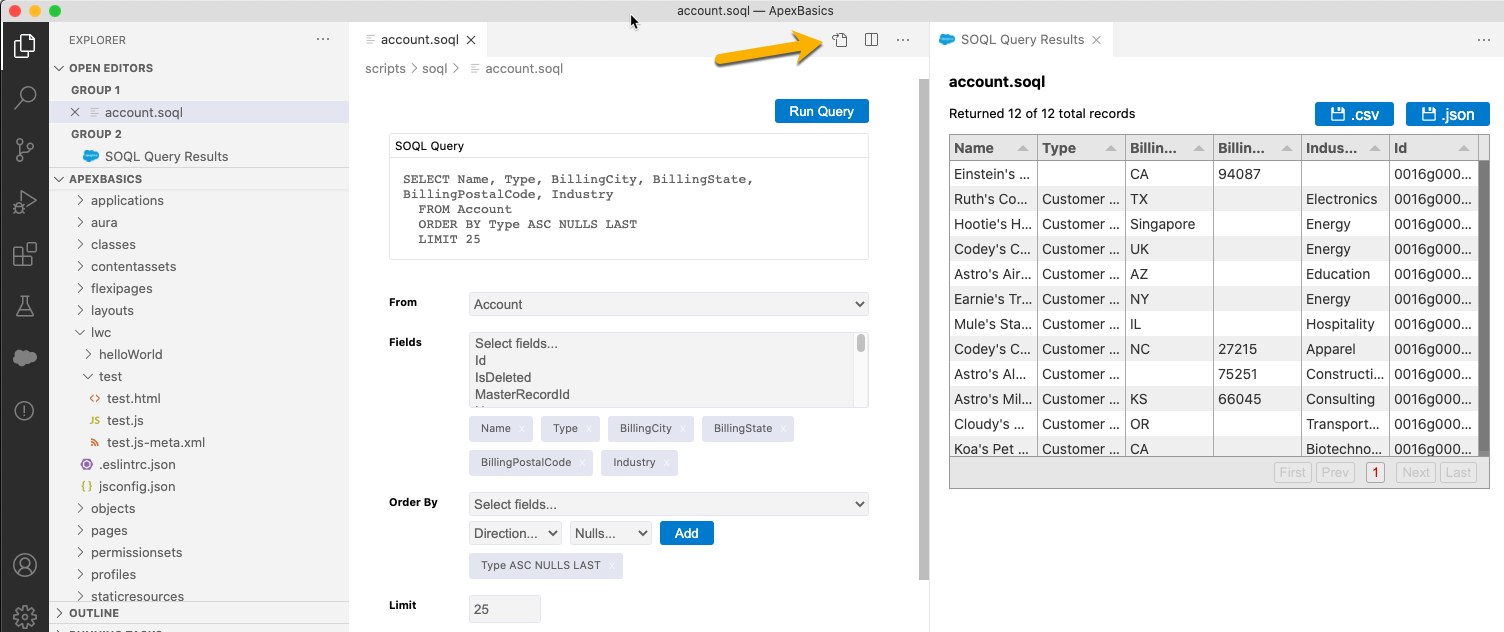Save query results as .json
Viewport: 1504px width, 632px height.
click(1447, 113)
